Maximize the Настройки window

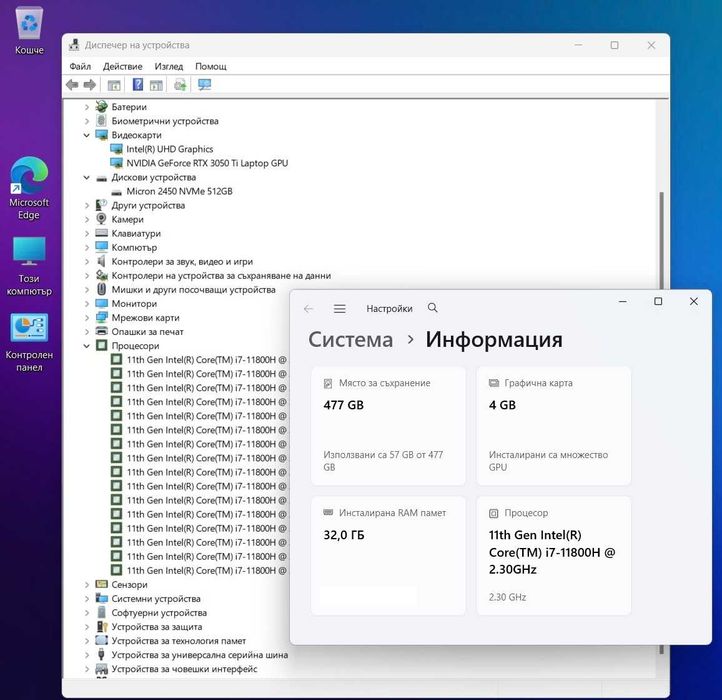click(x=658, y=301)
